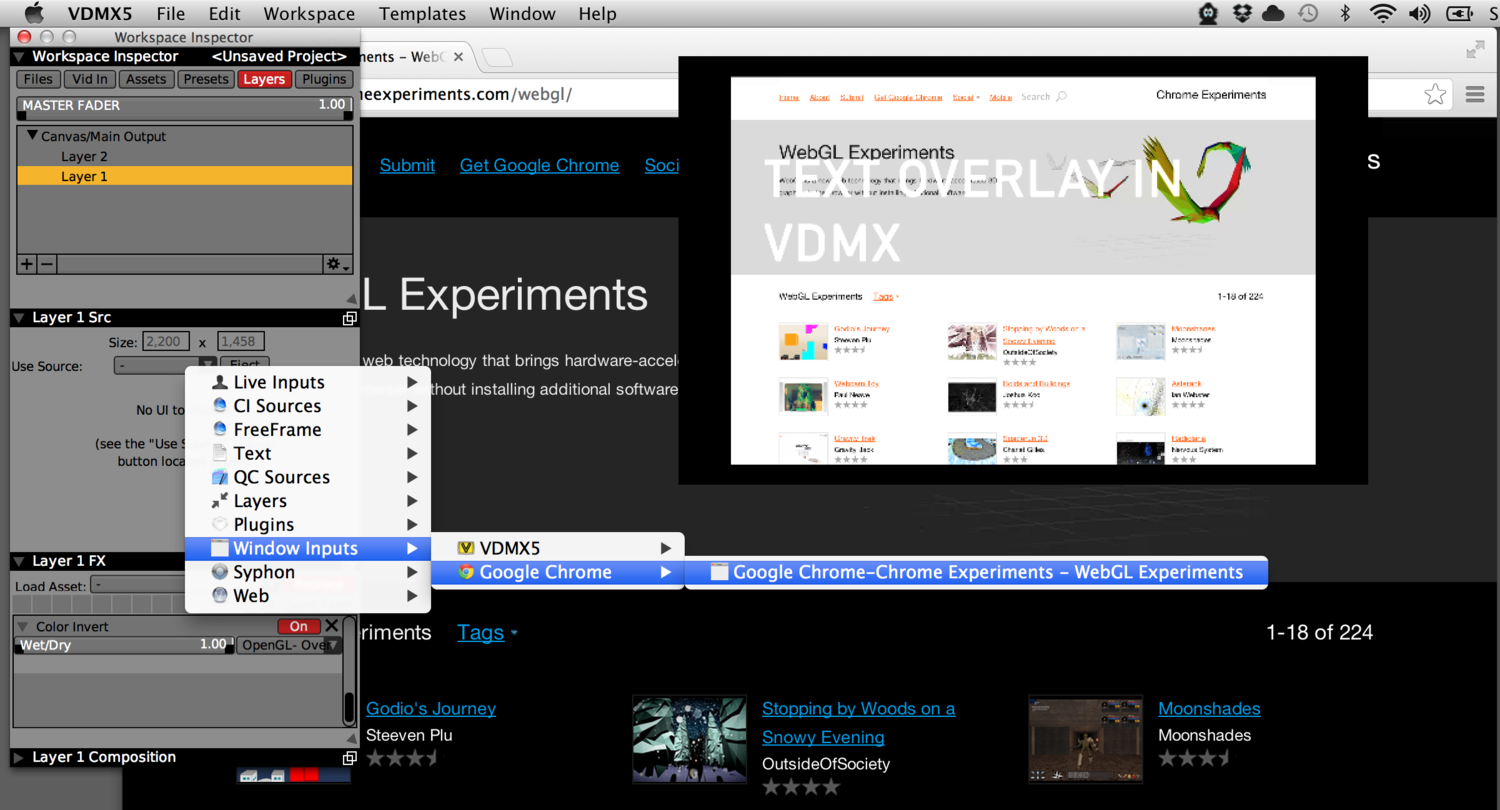Open the OpenGL- Over blend mode dropdown

(289, 645)
